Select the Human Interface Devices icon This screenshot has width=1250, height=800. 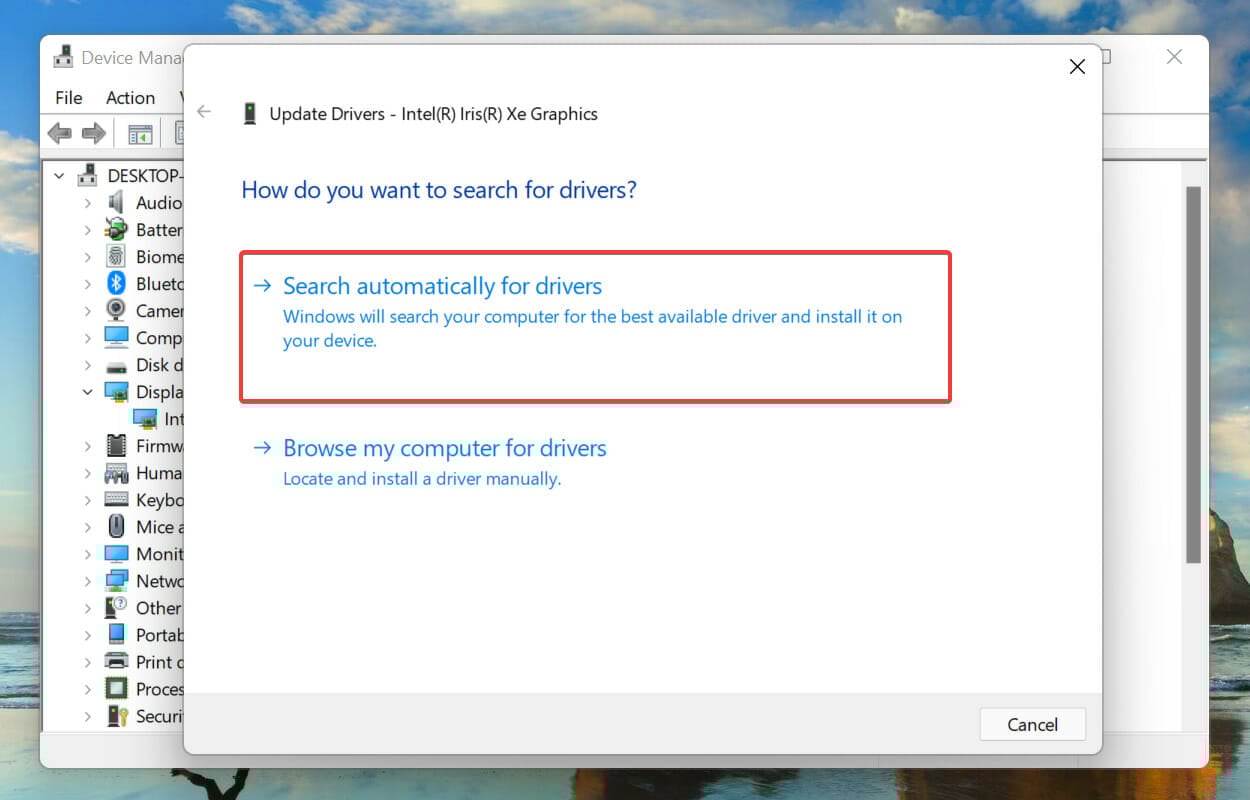click(117, 473)
